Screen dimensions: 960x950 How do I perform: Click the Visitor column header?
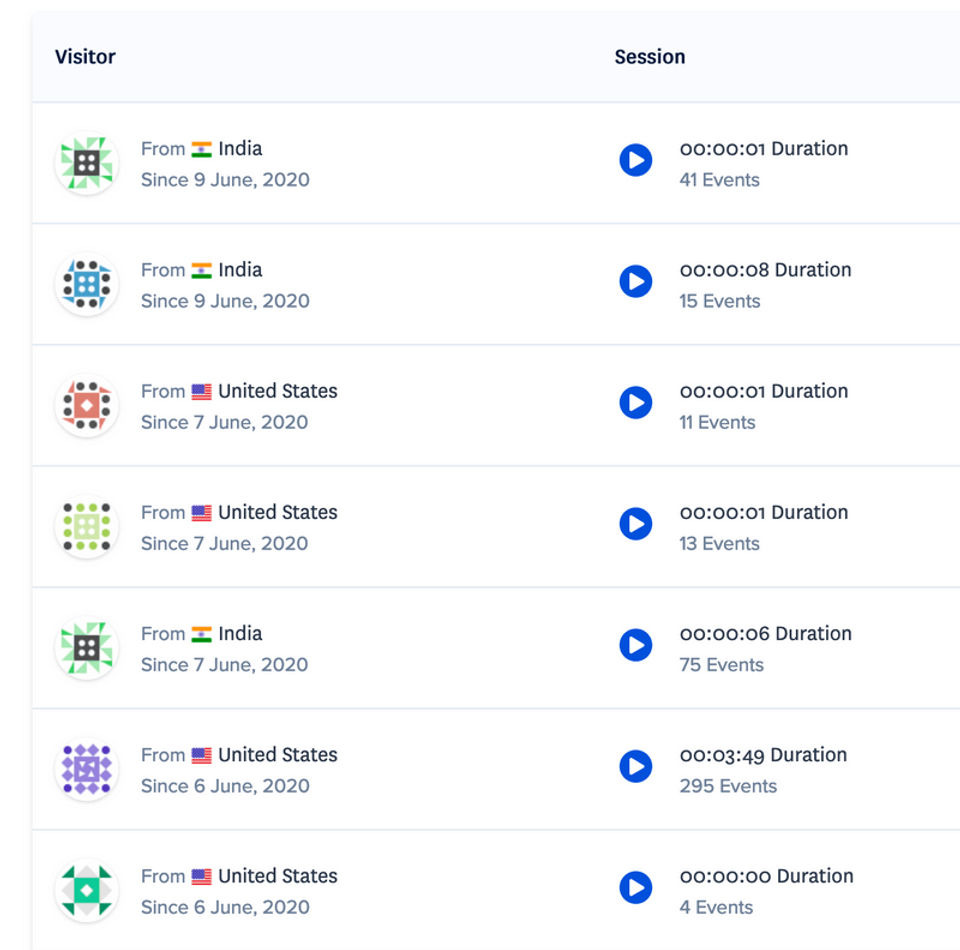(85, 56)
